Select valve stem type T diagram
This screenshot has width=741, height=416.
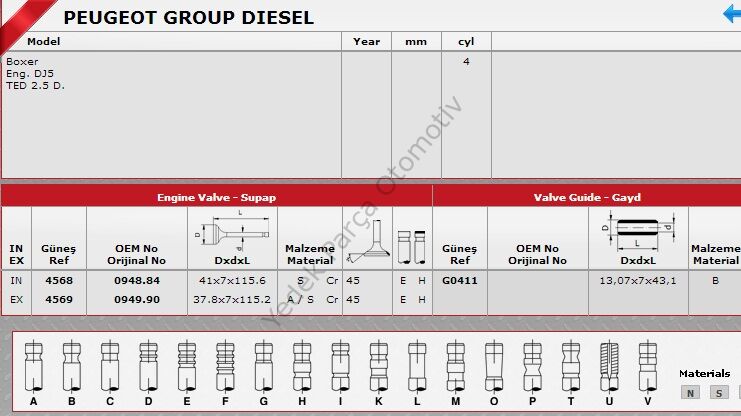pos(571,366)
